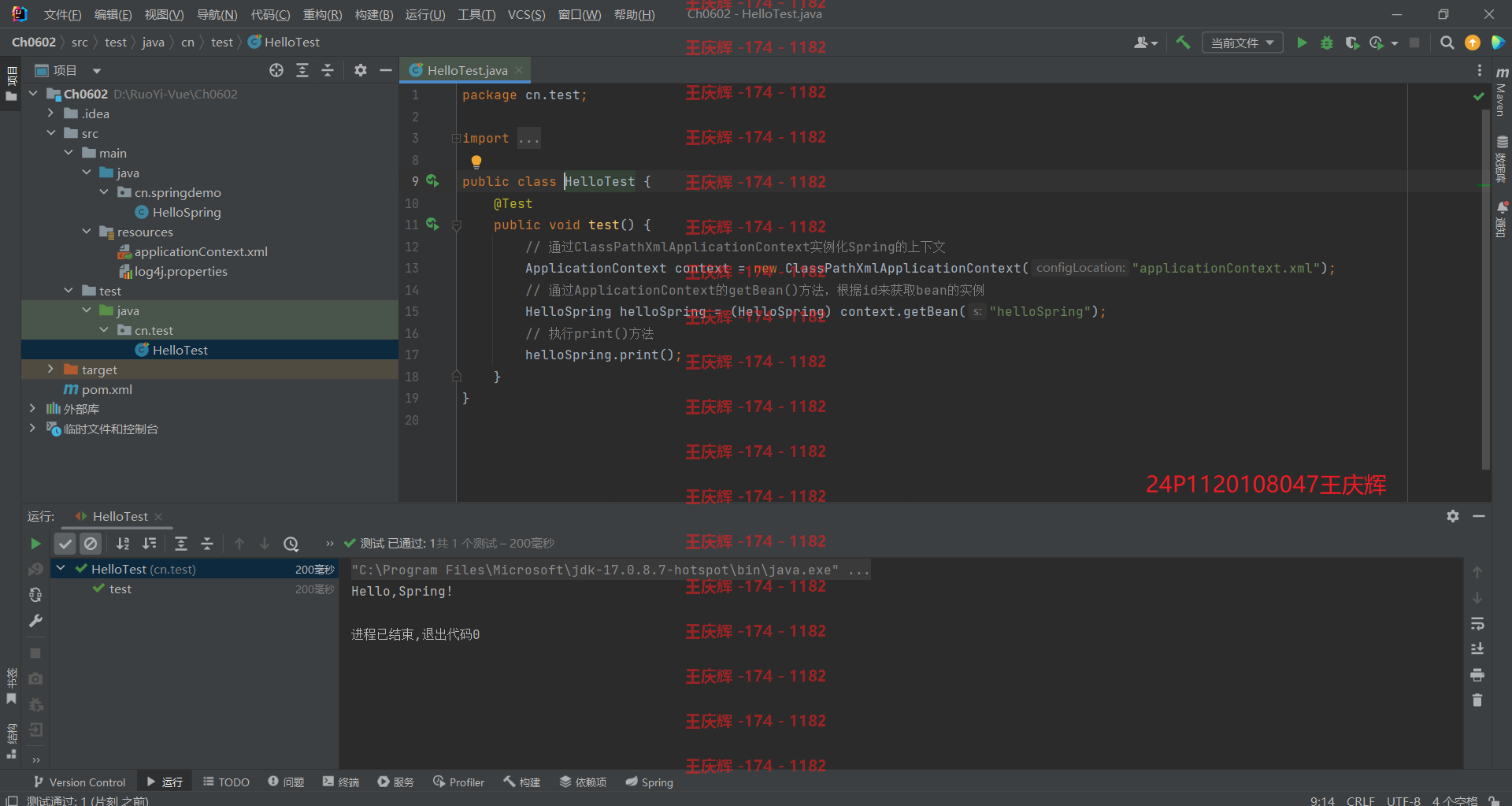Open TODO tool window

226,782
